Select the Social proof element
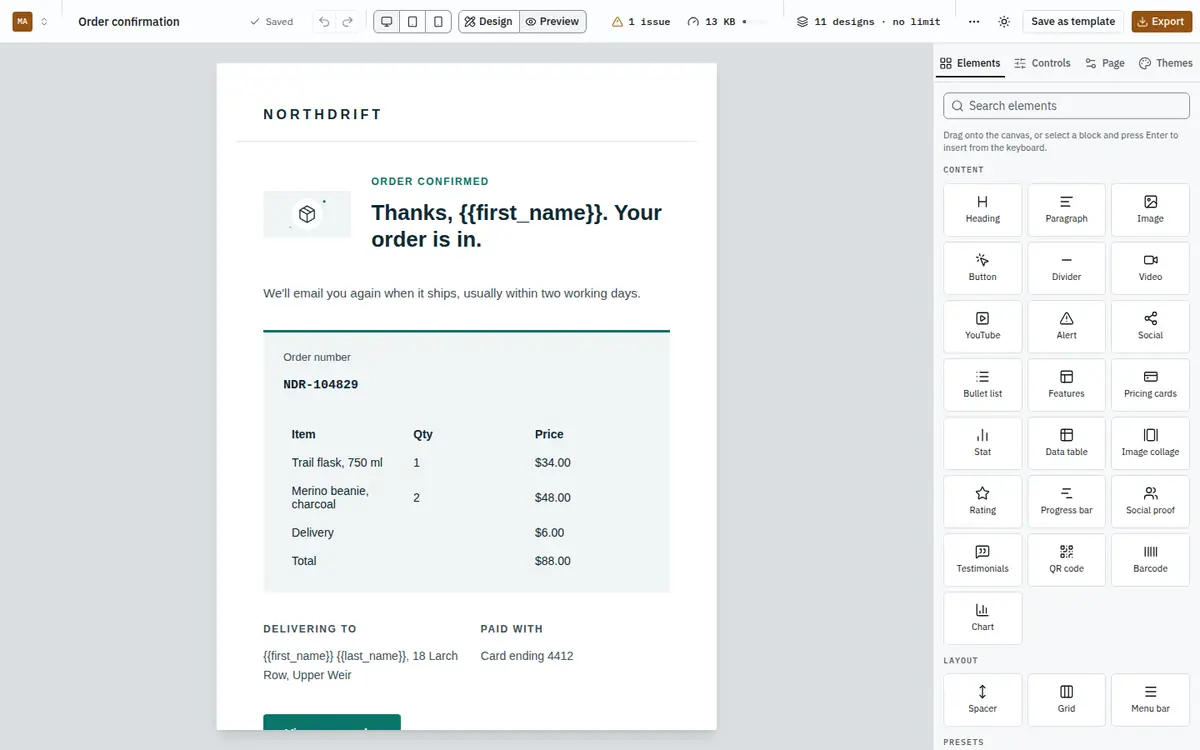Screen dimensions: 1200x750 click(x=1150, y=501)
